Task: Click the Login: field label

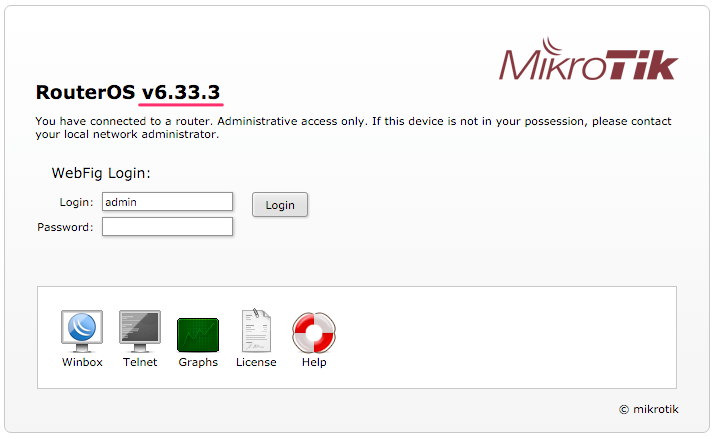Action: (x=76, y=202)
